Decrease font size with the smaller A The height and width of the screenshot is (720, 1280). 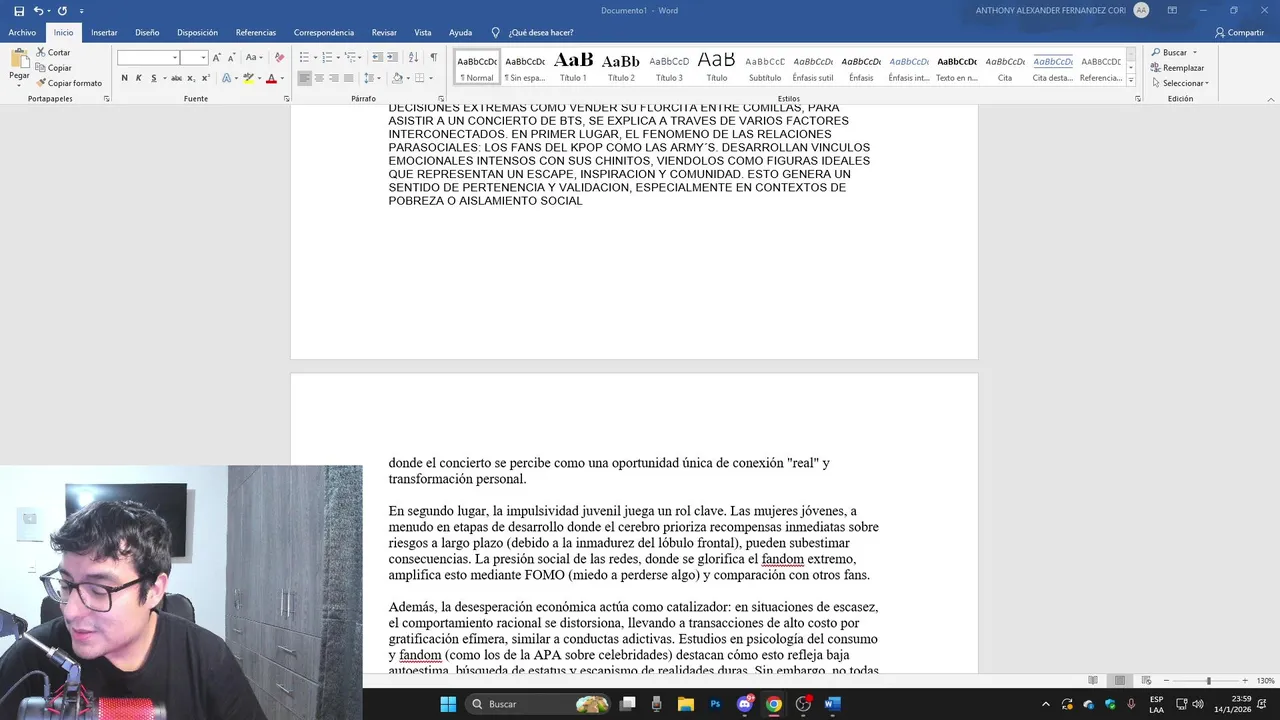pos(230,57)
